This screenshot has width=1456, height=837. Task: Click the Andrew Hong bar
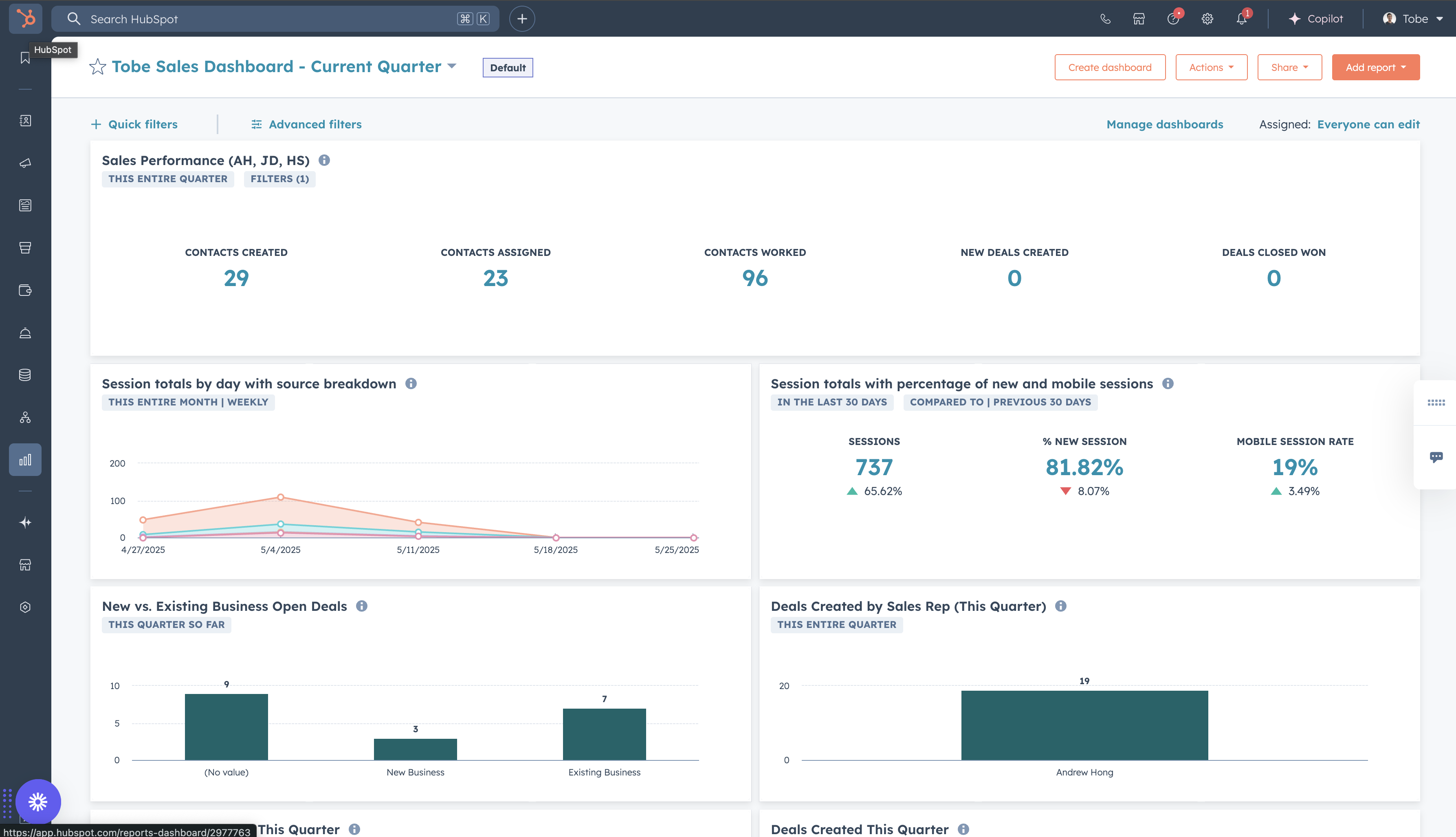pos(1084,725)
